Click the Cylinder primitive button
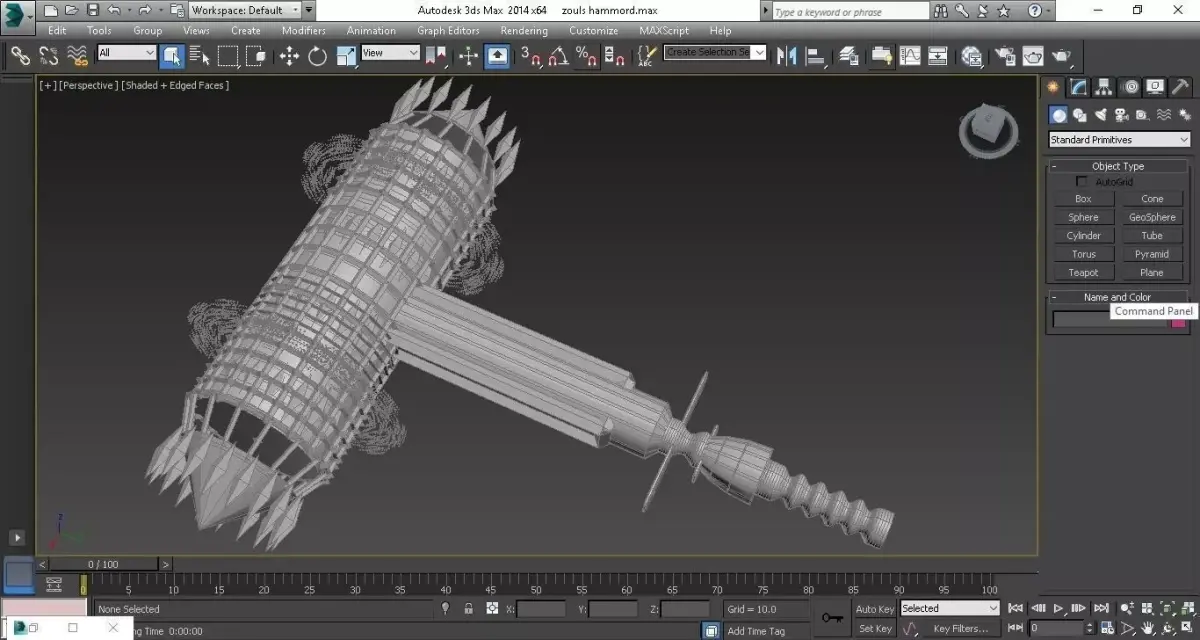The width and height of the screenshot is (1200, 640). pos(1083,236)
